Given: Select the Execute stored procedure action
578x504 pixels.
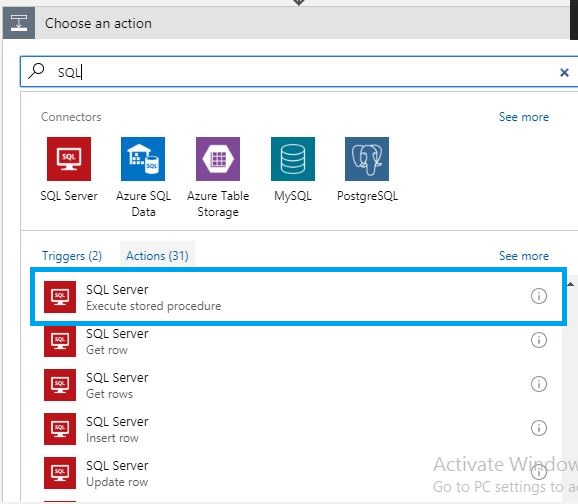Looking at the screenshot, I should tap(298, 297).
